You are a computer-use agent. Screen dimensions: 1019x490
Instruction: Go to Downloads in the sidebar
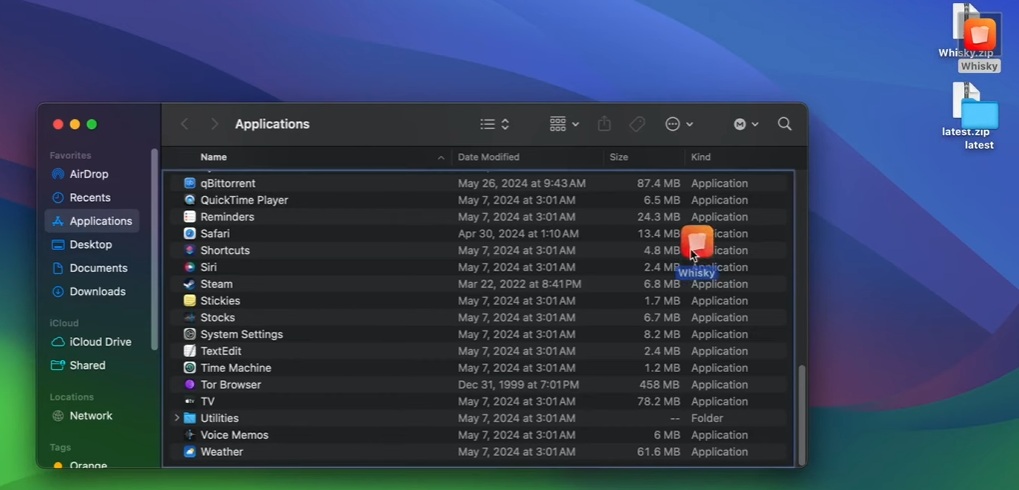(x=97, y=292)
